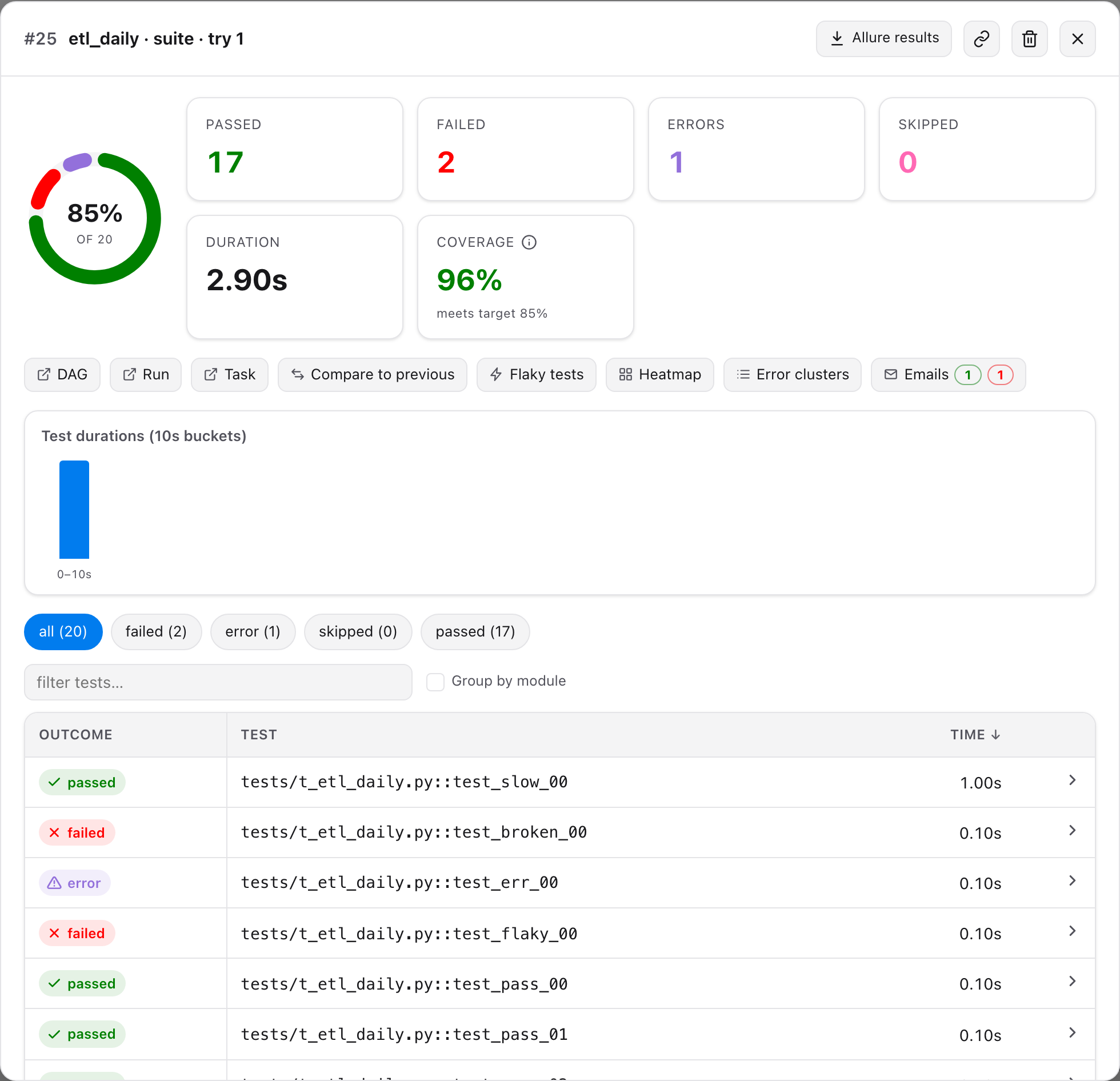Viewport: 1120px width, 1081px height.
Task: Expand the test_broken_00 row chevron
Action: [x=1072, y=831]
